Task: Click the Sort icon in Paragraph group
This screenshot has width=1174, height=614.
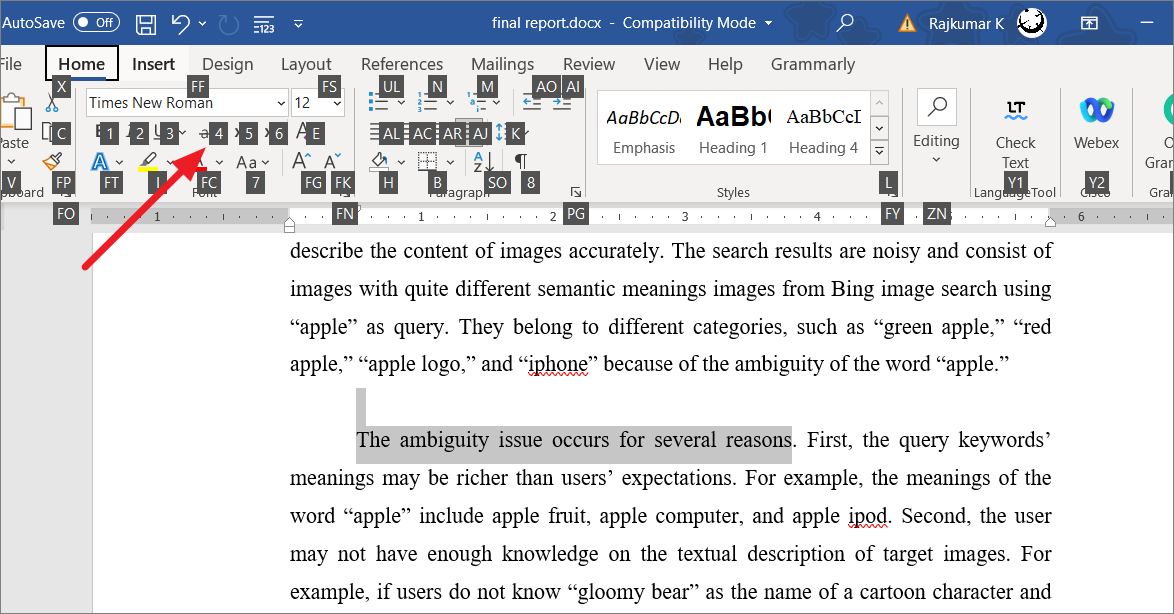Action: 481,160
